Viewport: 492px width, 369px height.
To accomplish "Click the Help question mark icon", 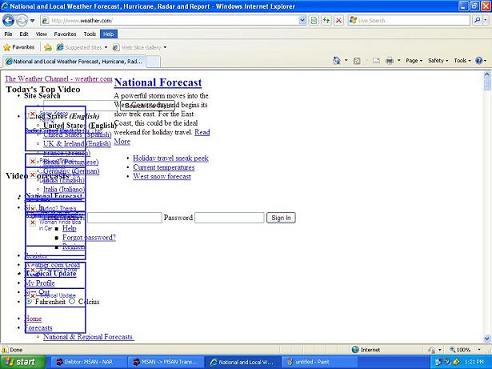I will point(479,61).
